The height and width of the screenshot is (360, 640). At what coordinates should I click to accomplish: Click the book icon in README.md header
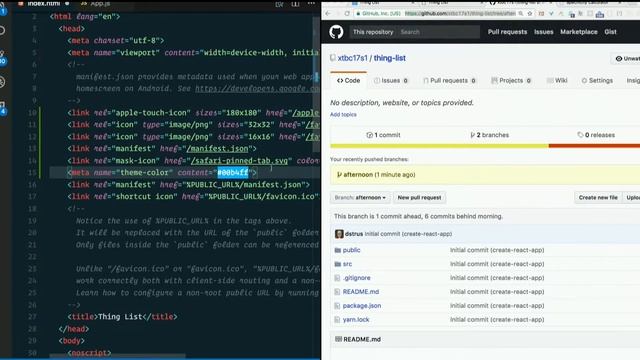[338, 339]
